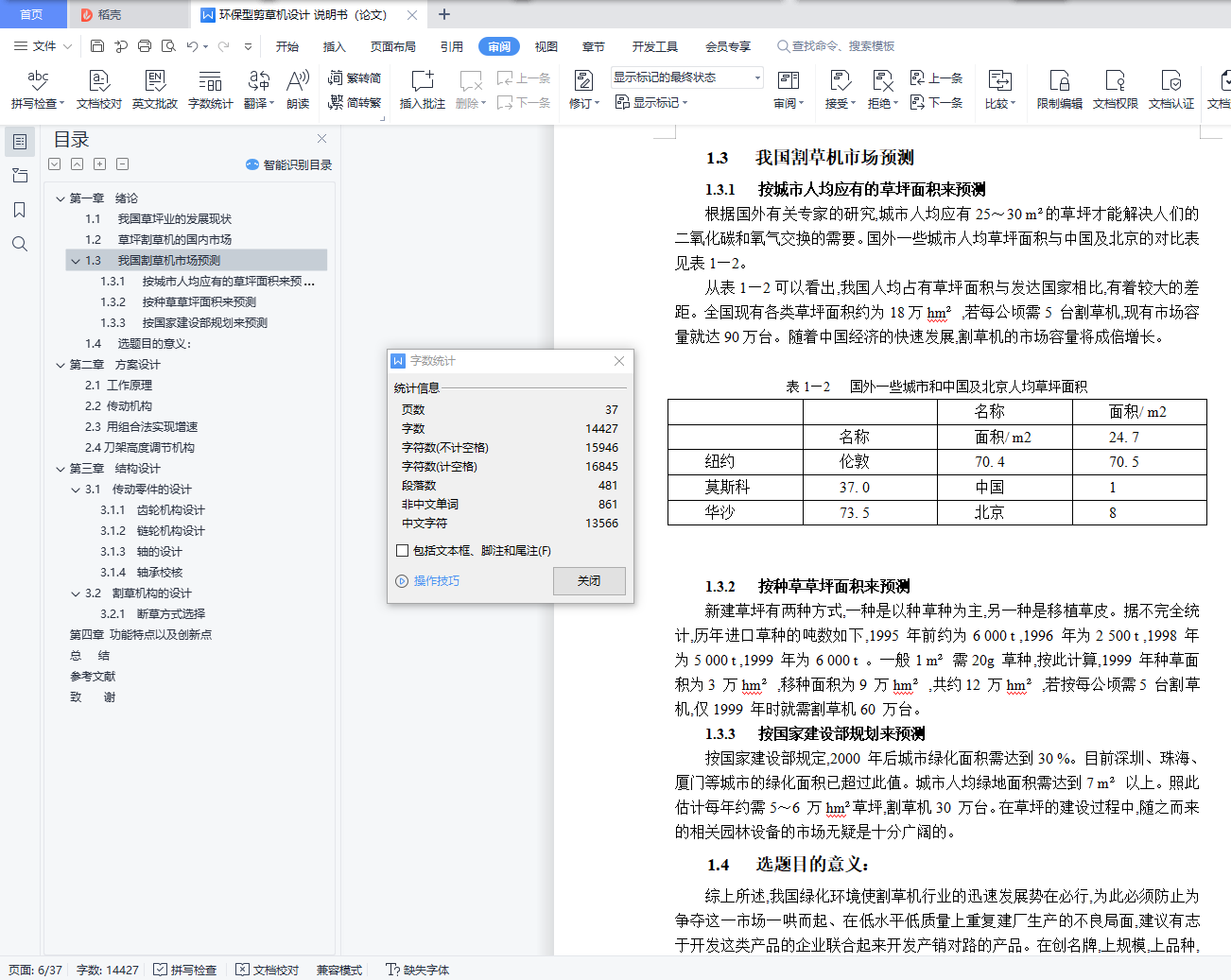This screenshot has height=980, width=1231.
Task: Open the 文件 menu
Action: point(43,46)
